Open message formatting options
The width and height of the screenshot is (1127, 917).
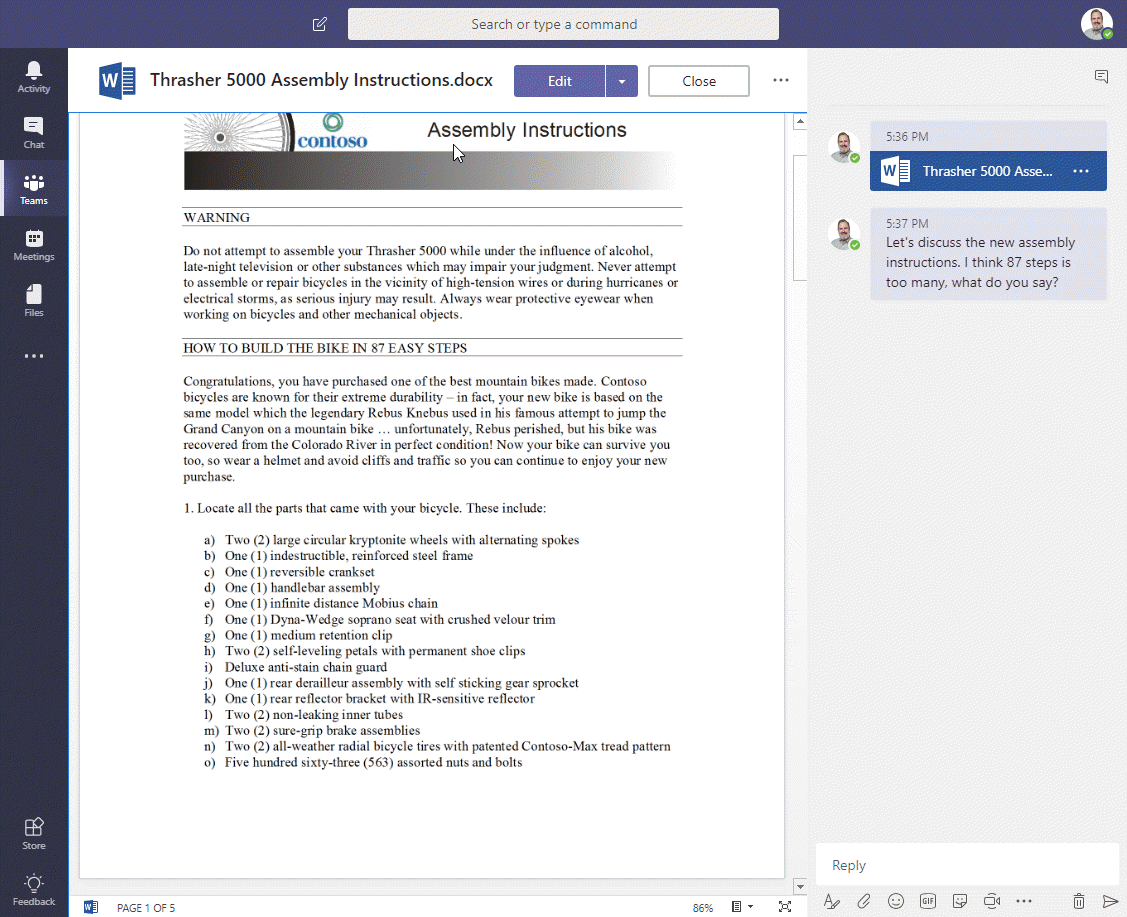pyautogui.click(x=832, y=901)
